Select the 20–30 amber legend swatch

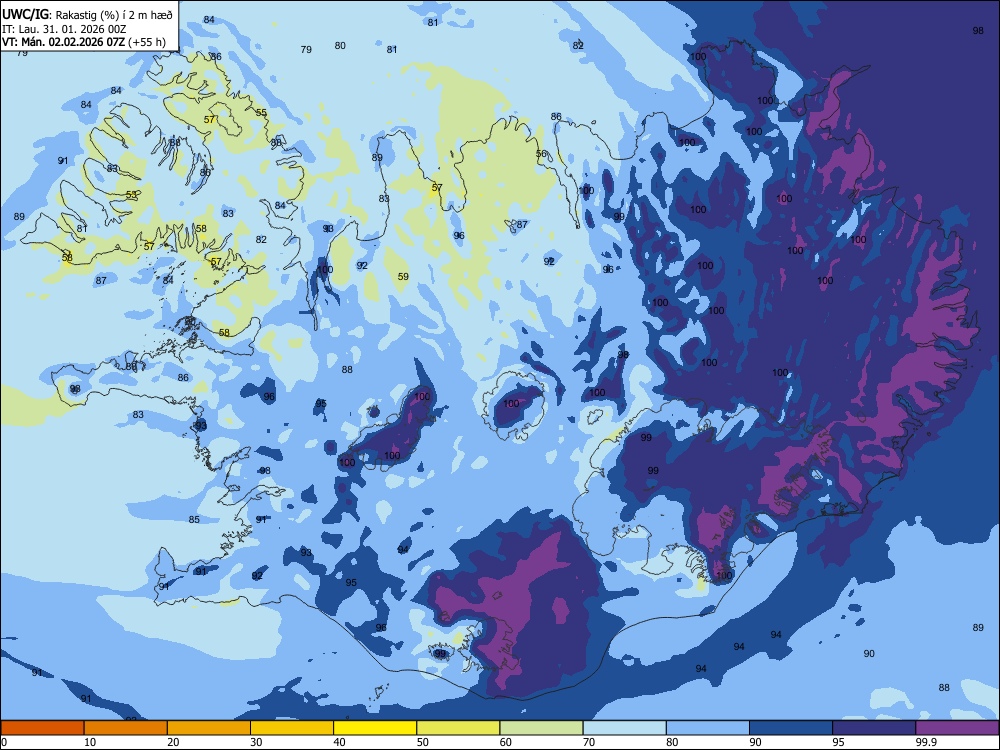click(209, 728)
